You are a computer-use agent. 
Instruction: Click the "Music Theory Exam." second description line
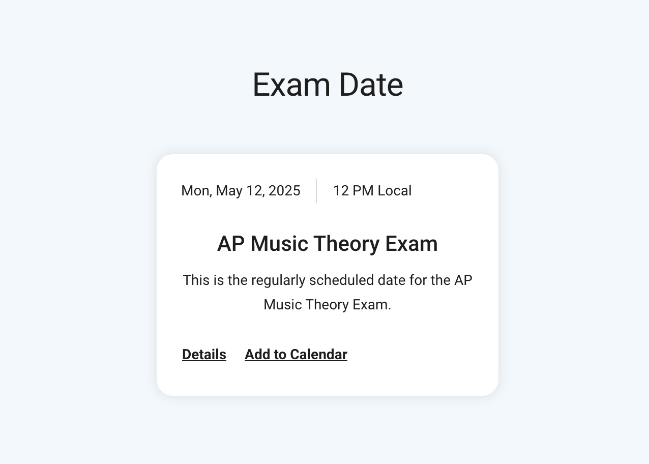pyautogui.click(x=327, y=305)
